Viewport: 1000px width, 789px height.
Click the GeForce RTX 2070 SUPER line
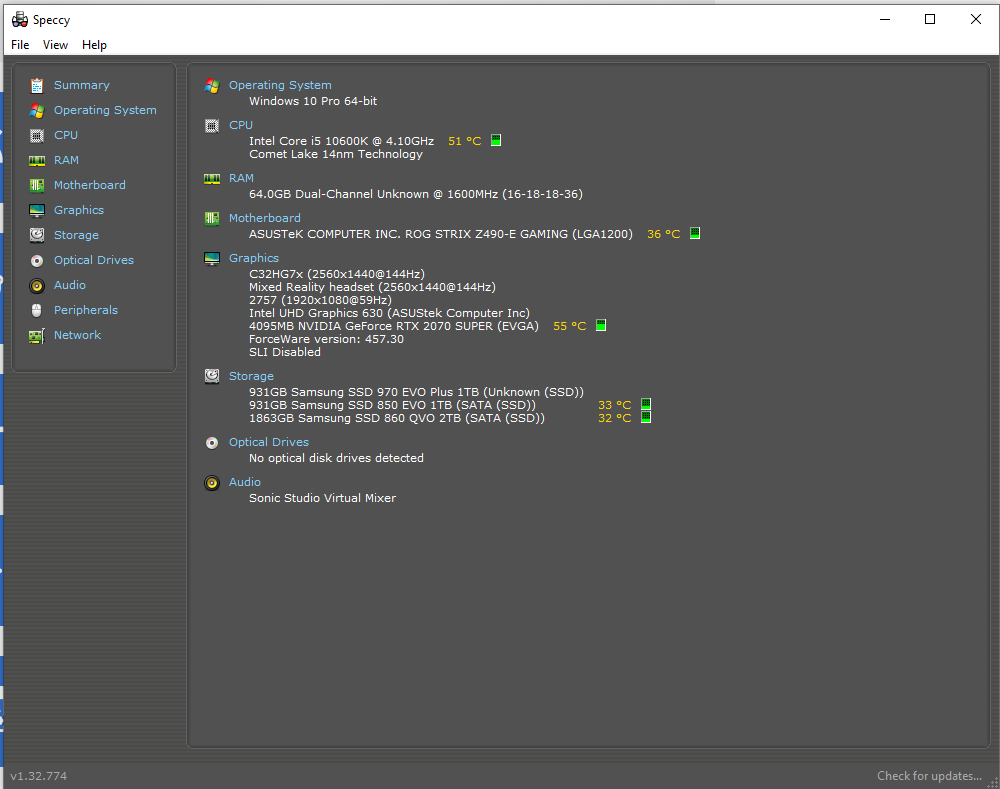coord(393,326)
